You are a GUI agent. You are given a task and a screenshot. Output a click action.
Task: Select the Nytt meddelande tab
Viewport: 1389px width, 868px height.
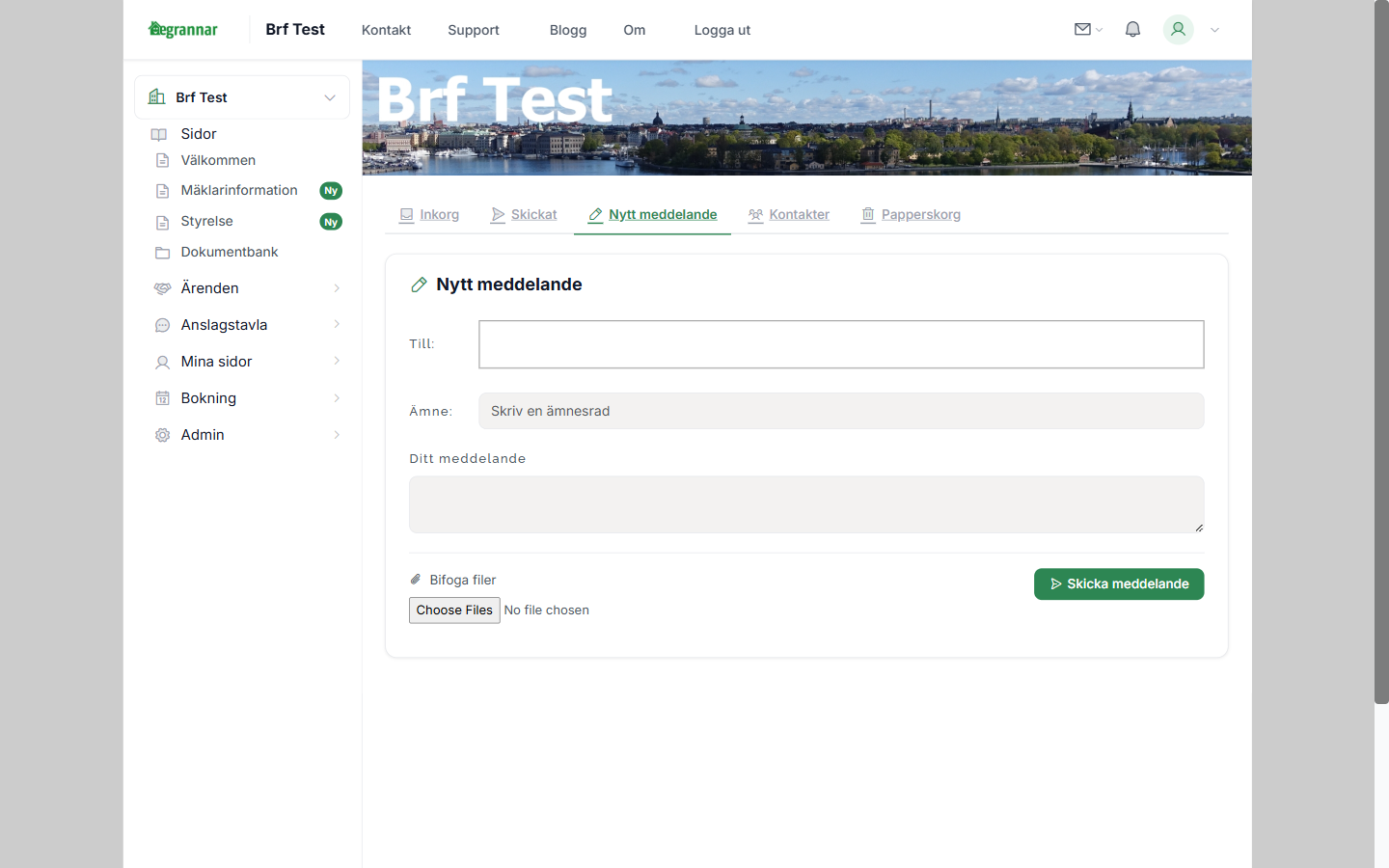652,214
